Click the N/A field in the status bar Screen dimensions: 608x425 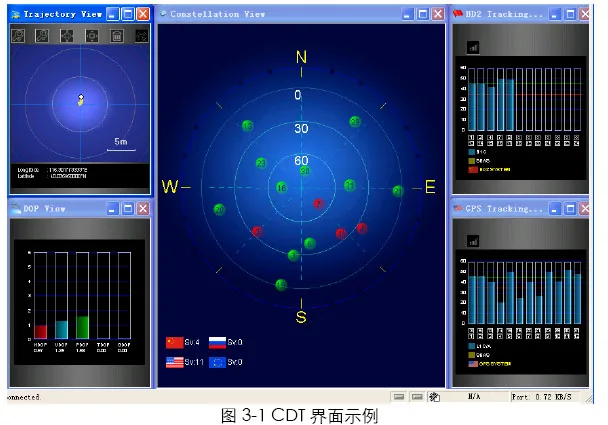(x=474, y=396)
